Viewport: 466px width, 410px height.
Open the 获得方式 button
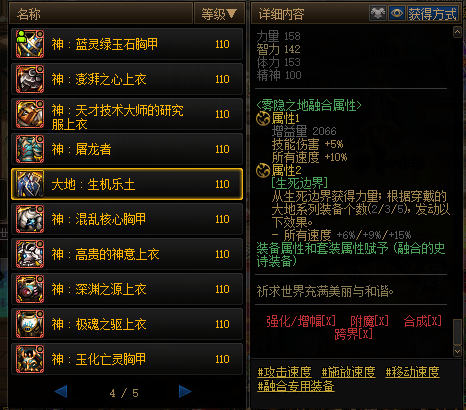coord(432,14)
